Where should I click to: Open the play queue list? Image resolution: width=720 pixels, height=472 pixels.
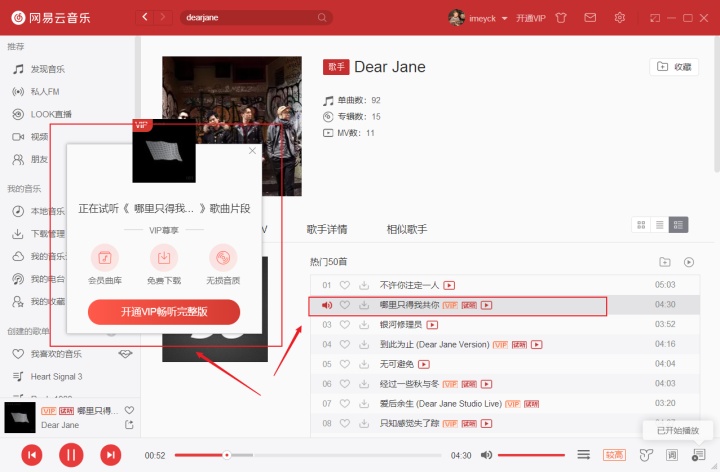698,455
